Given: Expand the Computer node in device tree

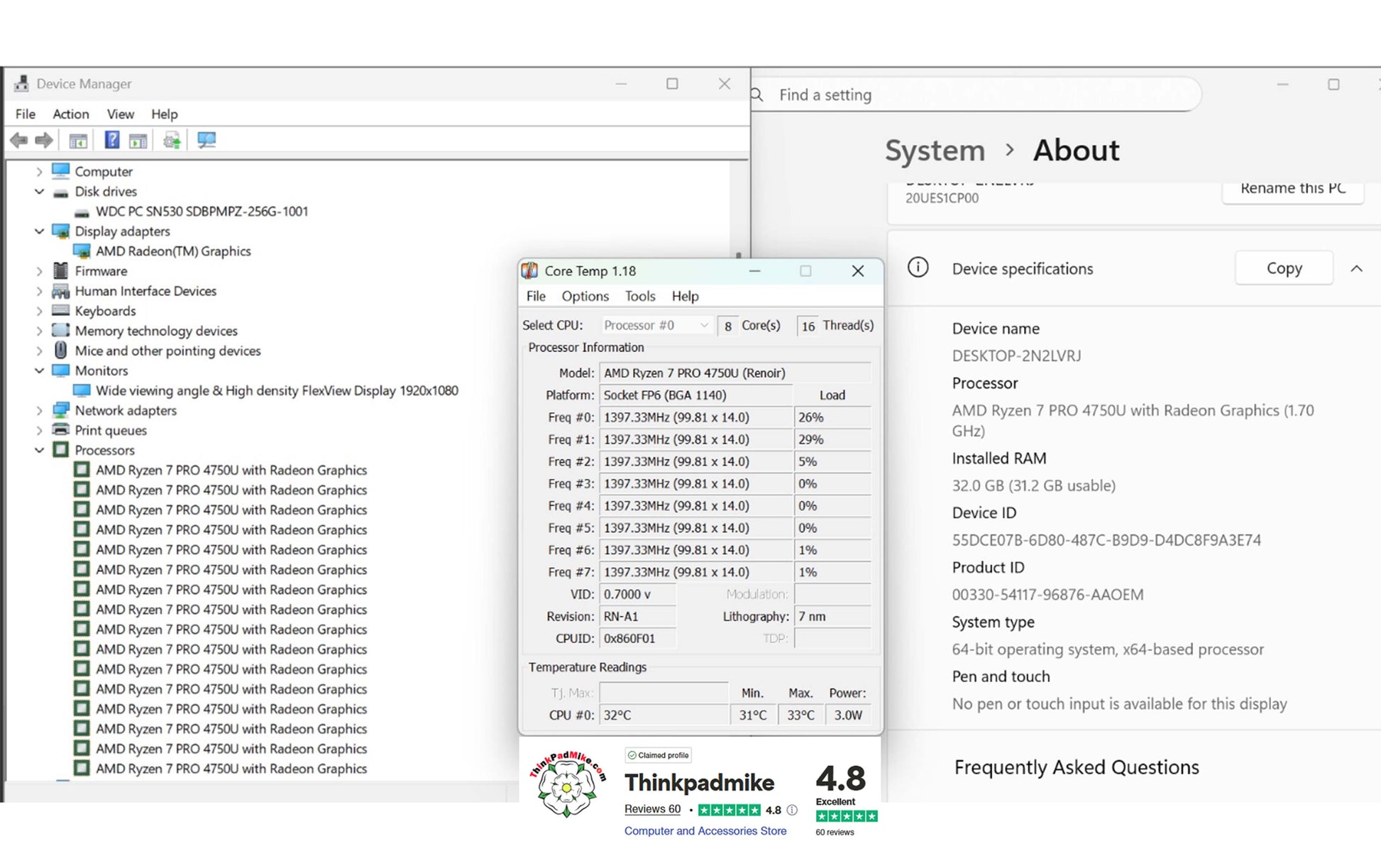Looking at the screenshot, I should click(x=39, y=172).
